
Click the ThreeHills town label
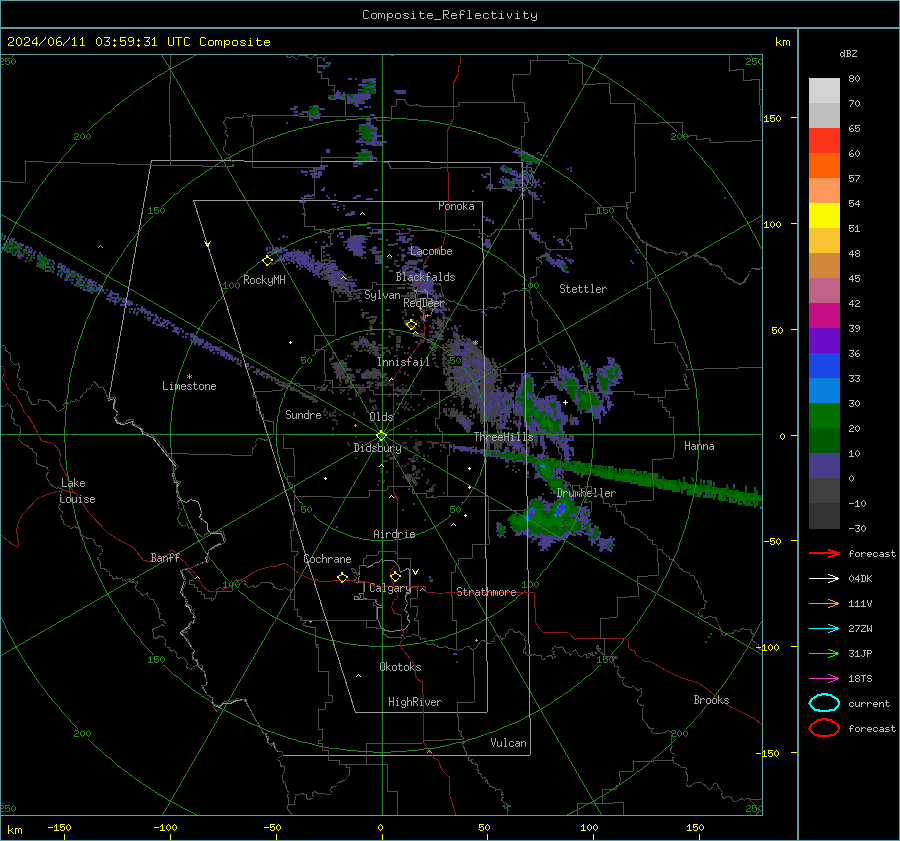503,437
